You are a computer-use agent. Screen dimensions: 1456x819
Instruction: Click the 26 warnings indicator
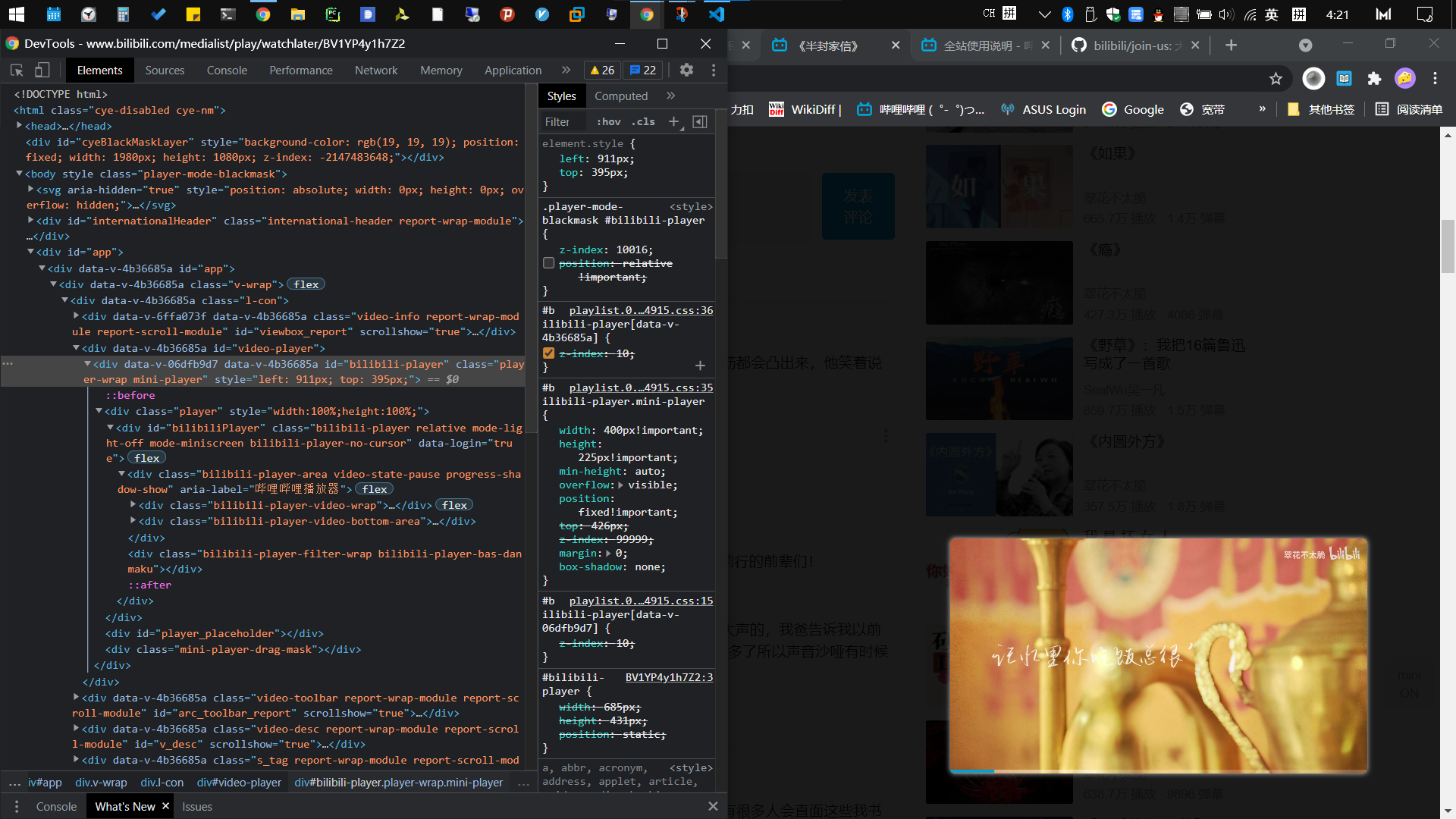(601, 70)
